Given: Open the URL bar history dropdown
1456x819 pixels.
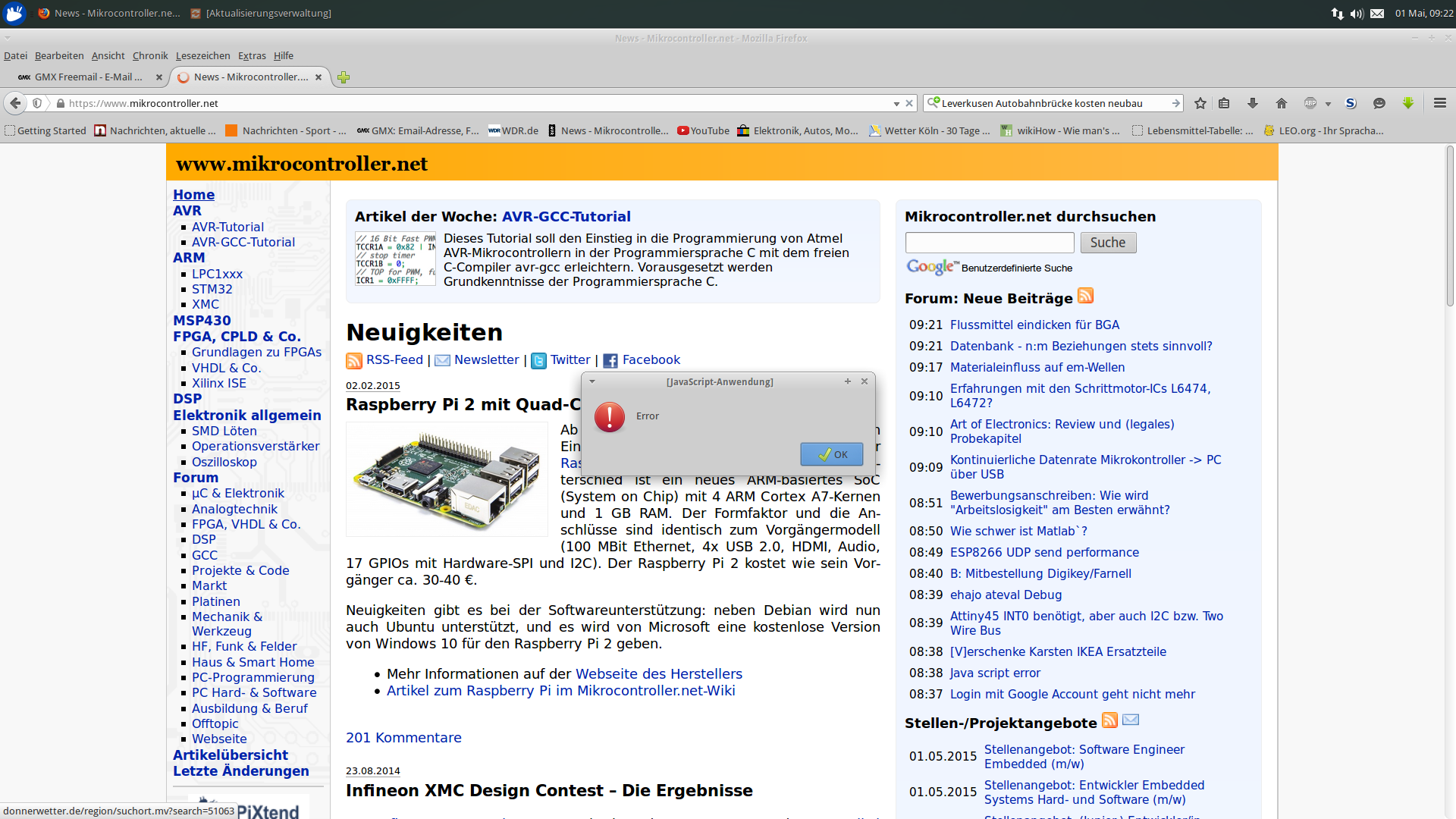Looking at the screenshot, I should coord(896,104).
